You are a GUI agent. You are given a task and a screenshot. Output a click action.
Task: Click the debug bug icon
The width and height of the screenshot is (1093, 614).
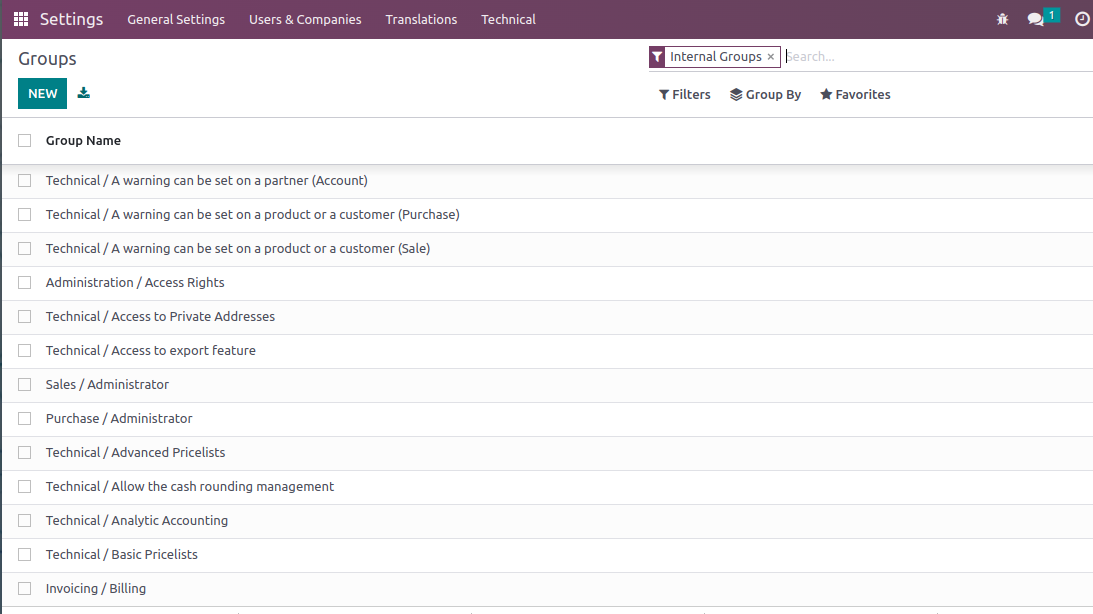1002,19
